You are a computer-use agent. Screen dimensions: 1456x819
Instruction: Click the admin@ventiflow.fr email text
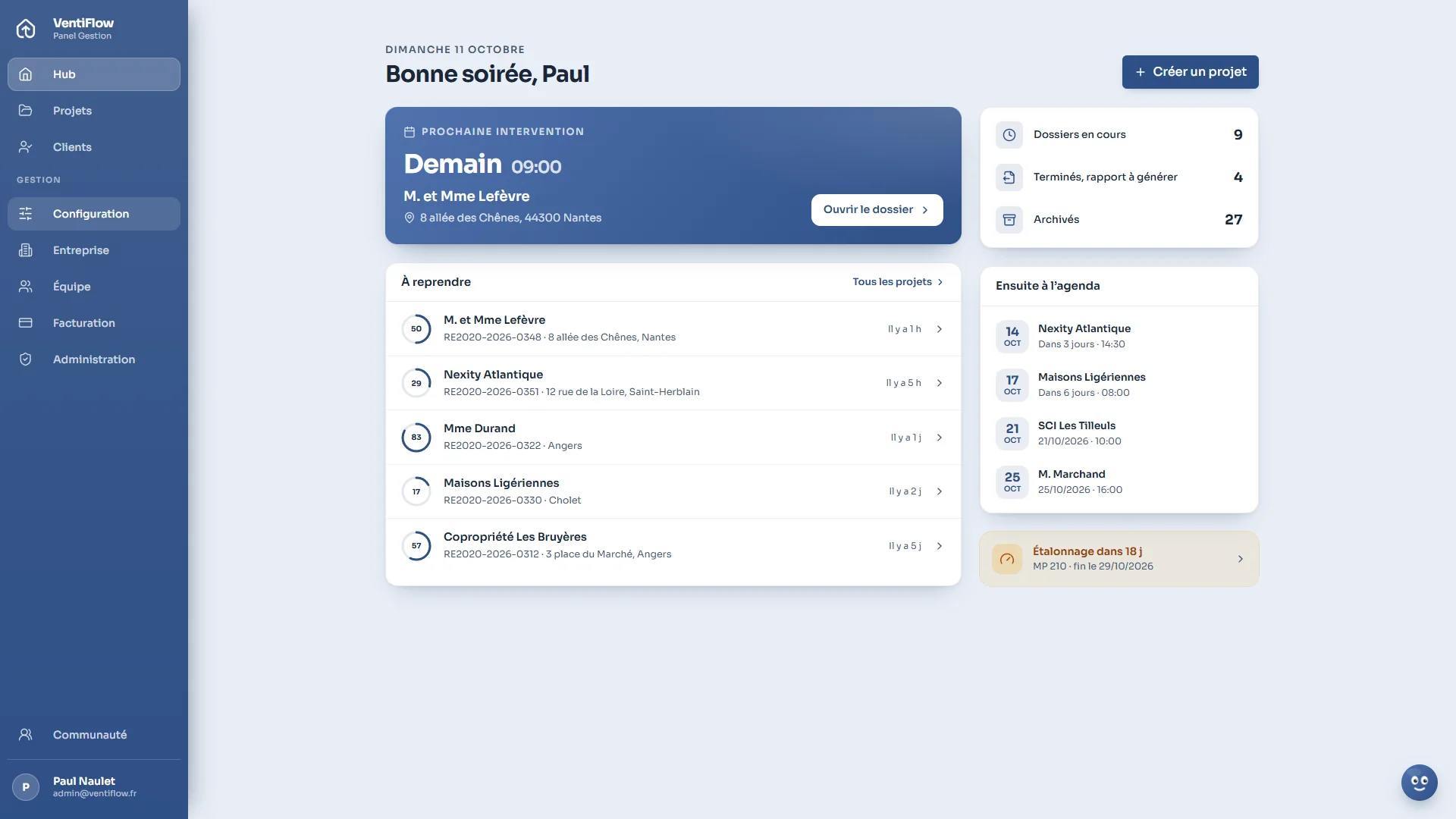coord(95,794)
